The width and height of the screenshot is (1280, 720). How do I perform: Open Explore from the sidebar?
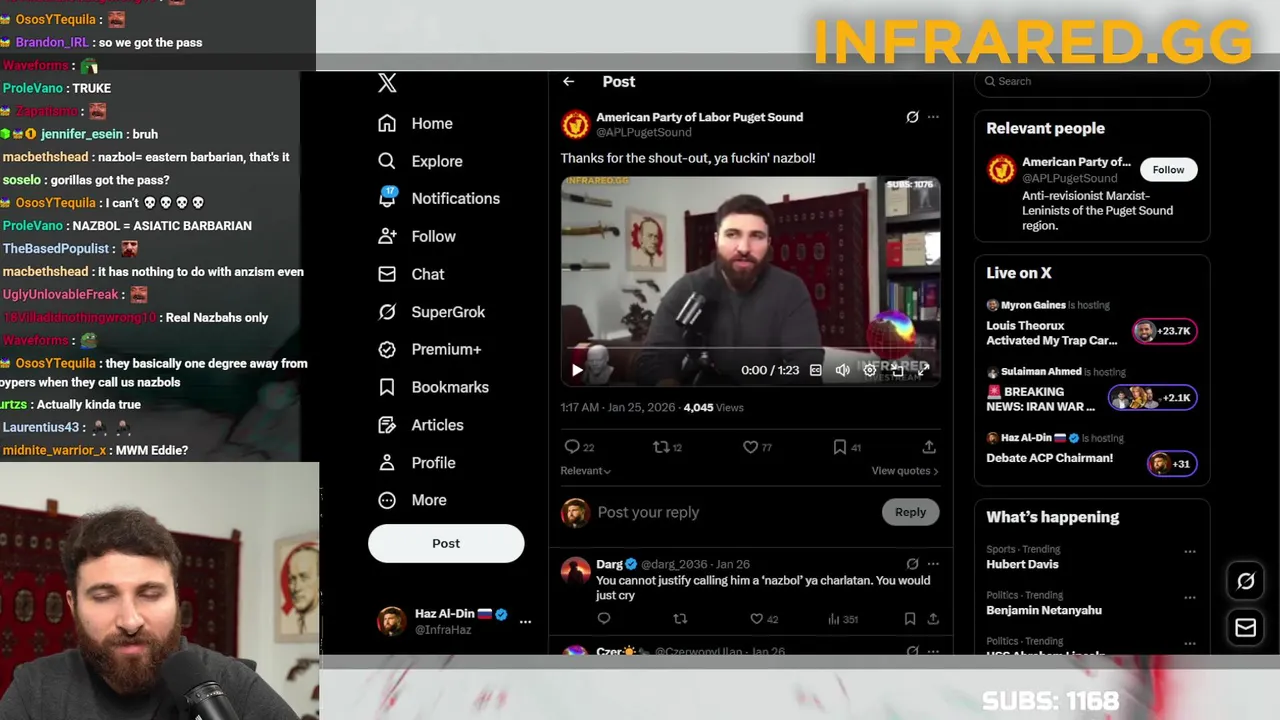pos(420,161)
